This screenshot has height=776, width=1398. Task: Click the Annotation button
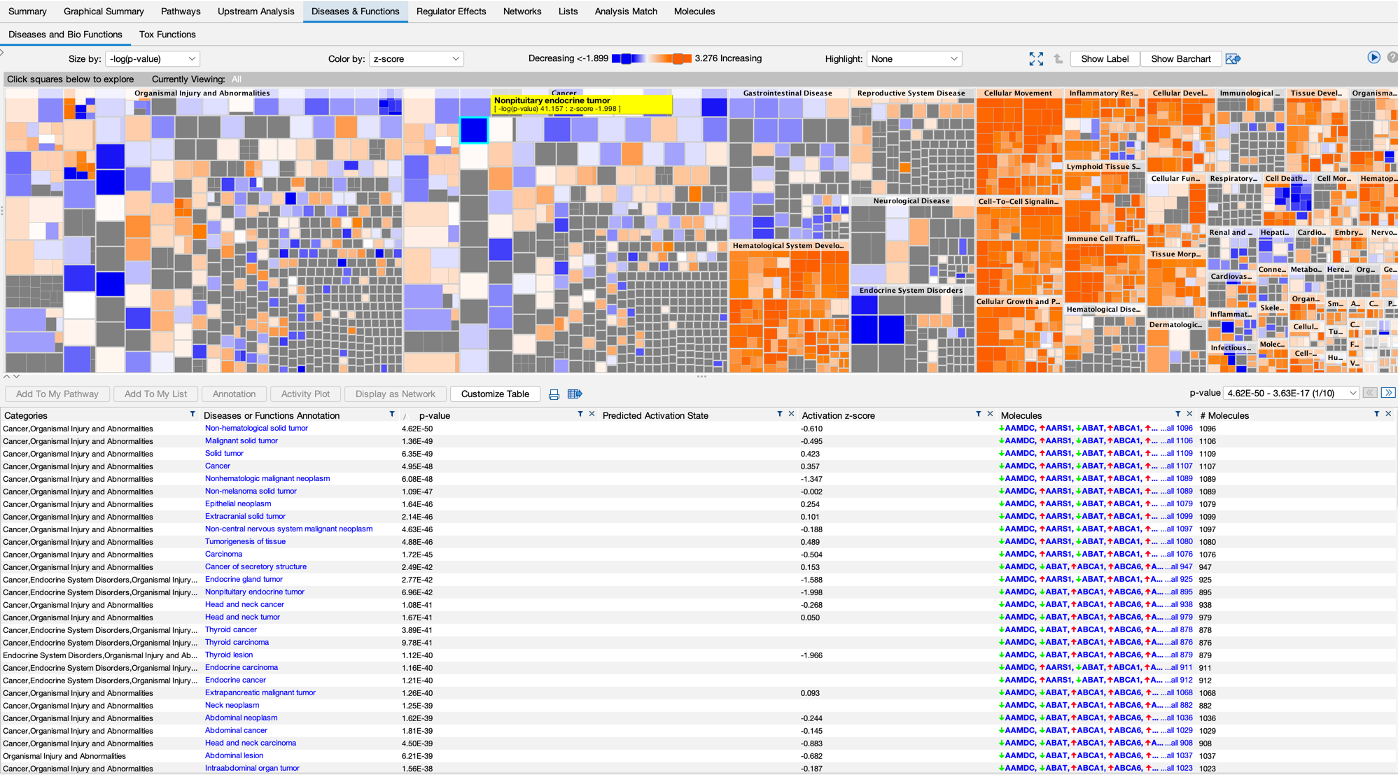coord(234,394)
